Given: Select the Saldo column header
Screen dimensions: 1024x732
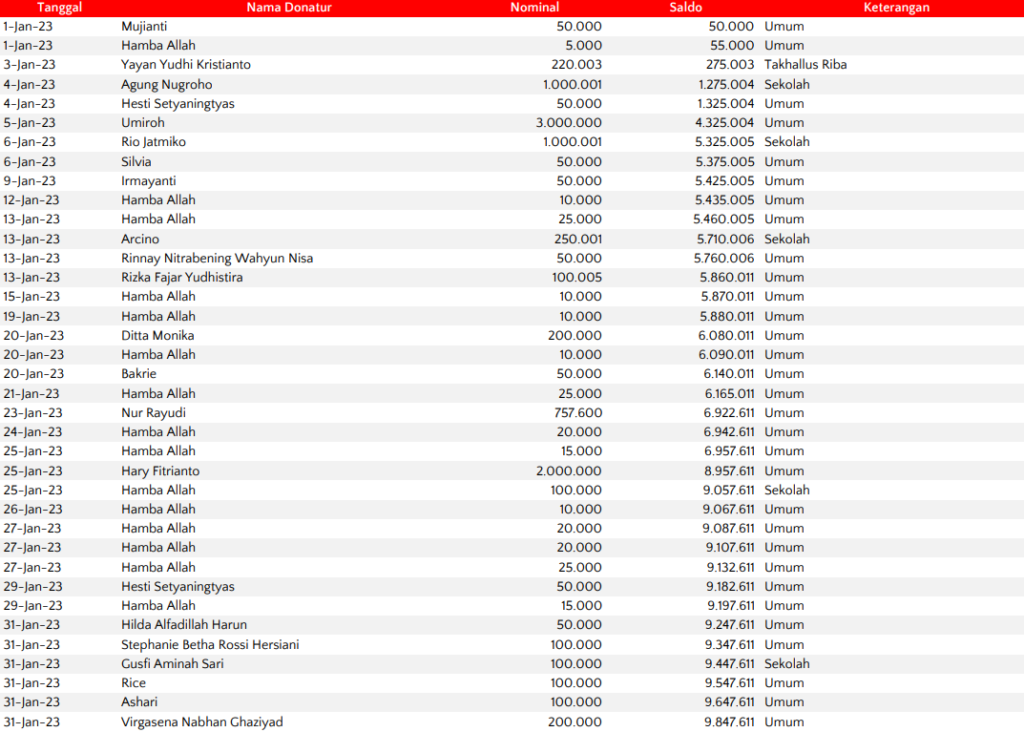Looking at the screenshot, I should [686, 8].
